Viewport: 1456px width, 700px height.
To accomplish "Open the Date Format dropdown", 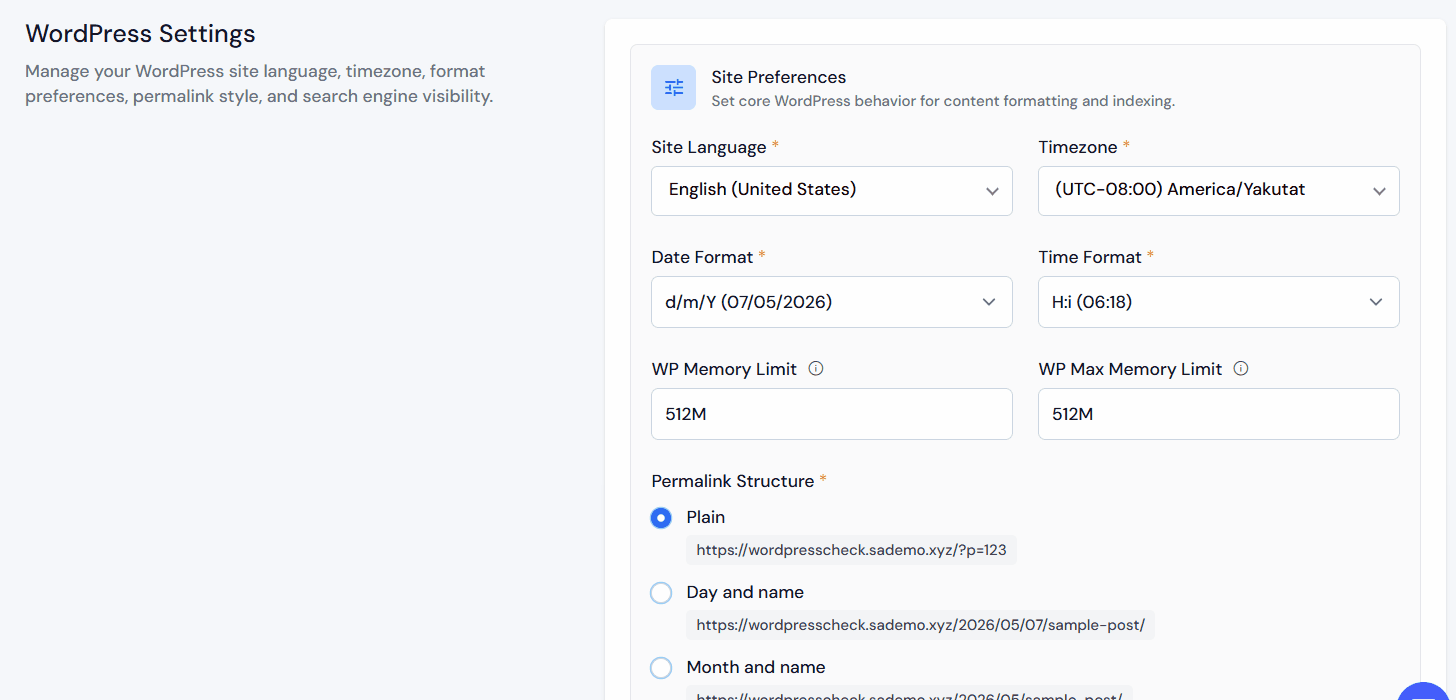I will tap(832, 302).
